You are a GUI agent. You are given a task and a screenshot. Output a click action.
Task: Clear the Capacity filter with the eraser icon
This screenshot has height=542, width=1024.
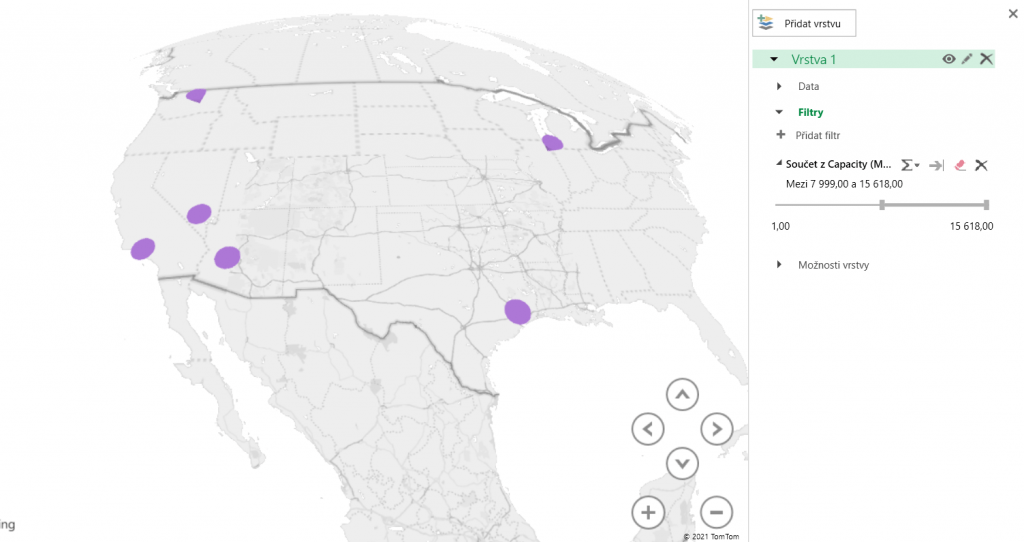point(960,165)
